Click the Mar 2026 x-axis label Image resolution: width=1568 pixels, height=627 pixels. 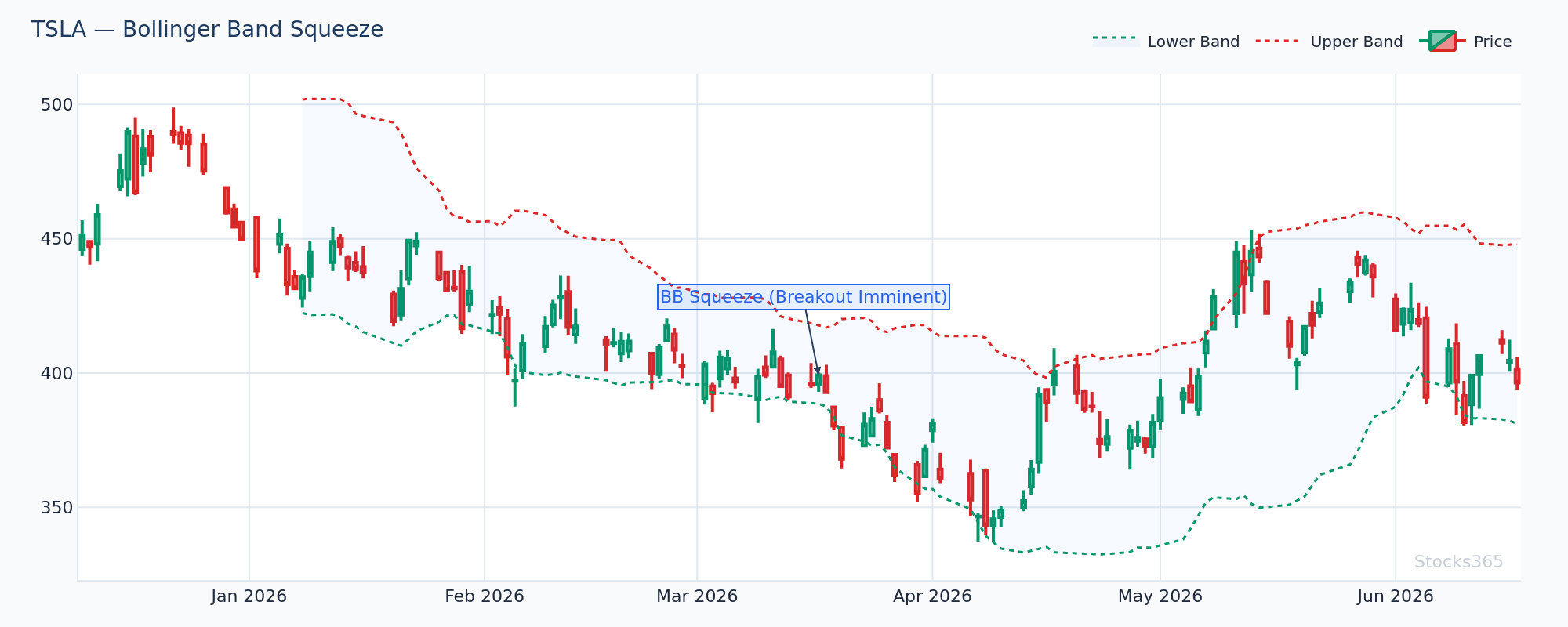pyautogui.click(x=697, y=596)
